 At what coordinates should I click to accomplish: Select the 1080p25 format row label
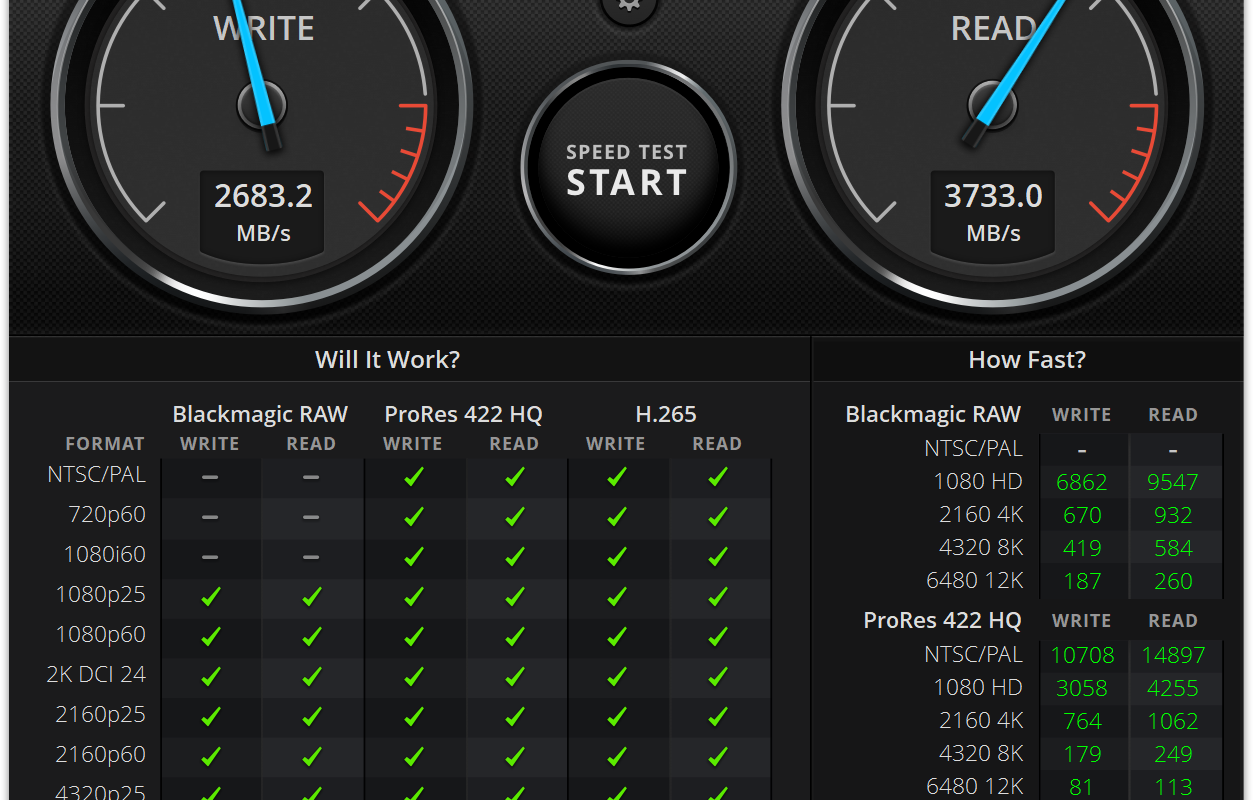click(100, 595)
